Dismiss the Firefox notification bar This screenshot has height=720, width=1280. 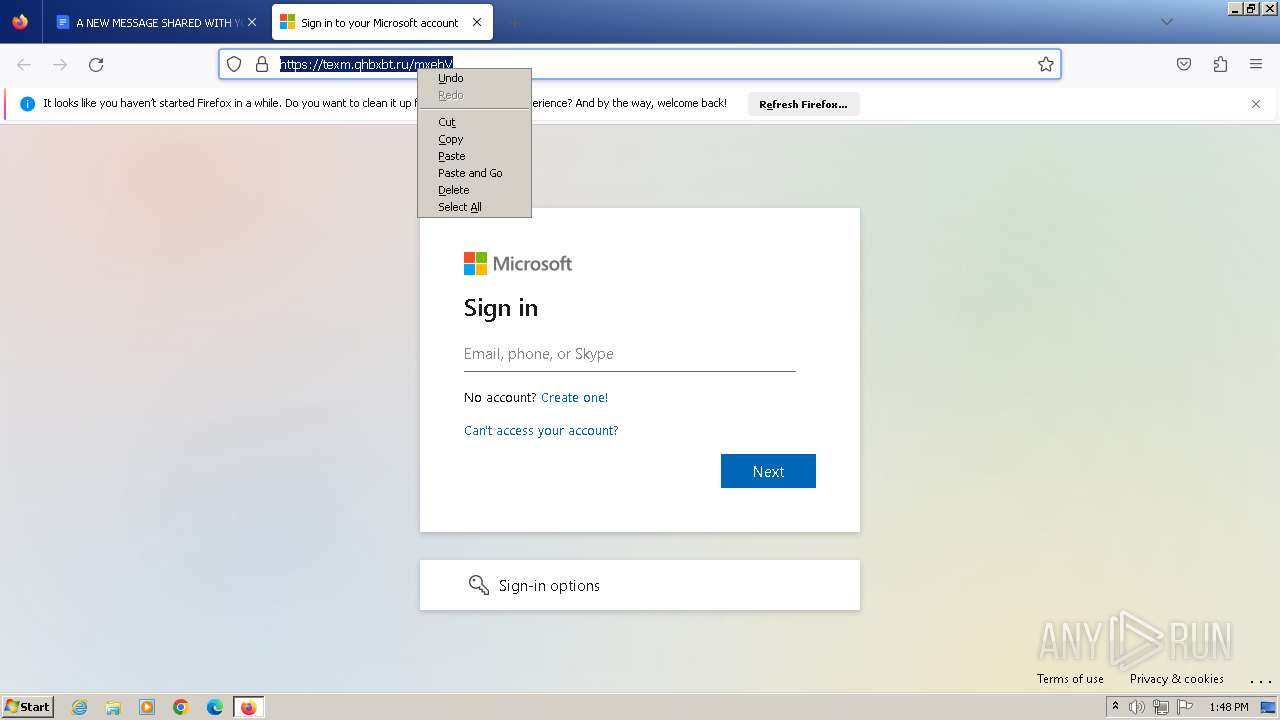coord(1256,104)
